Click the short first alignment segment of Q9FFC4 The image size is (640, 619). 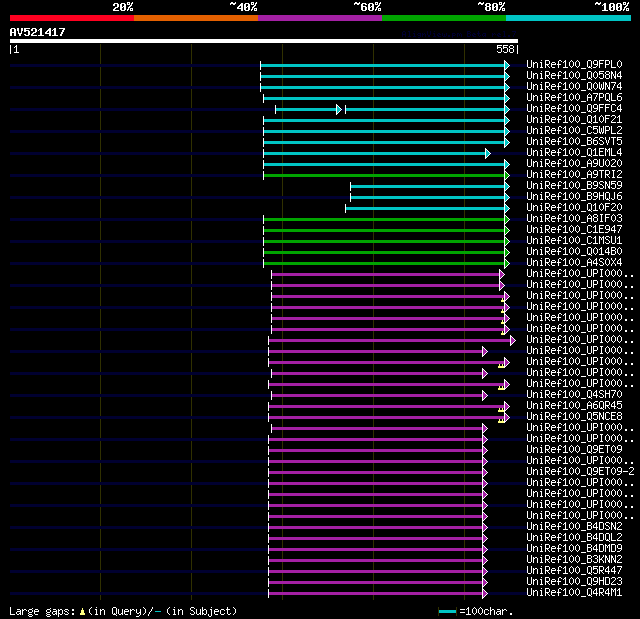tap(308, 109)
